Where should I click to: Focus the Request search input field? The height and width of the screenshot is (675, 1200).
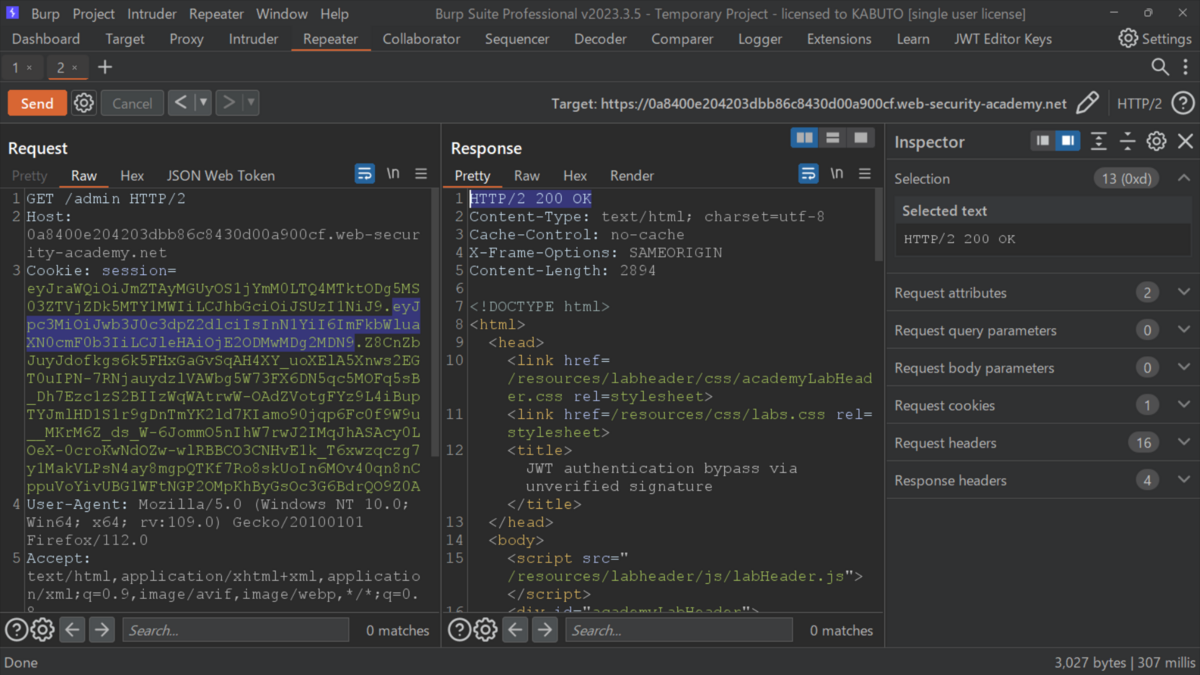(x=236, y=630)
